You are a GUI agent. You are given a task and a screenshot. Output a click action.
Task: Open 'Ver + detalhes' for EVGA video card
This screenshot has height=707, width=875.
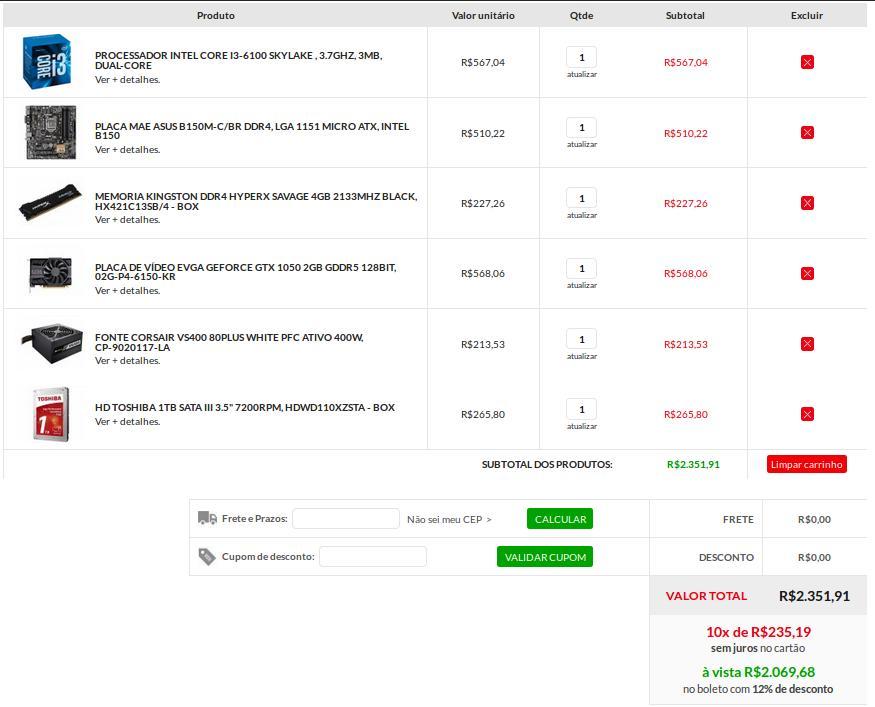(x=127, y=291)
